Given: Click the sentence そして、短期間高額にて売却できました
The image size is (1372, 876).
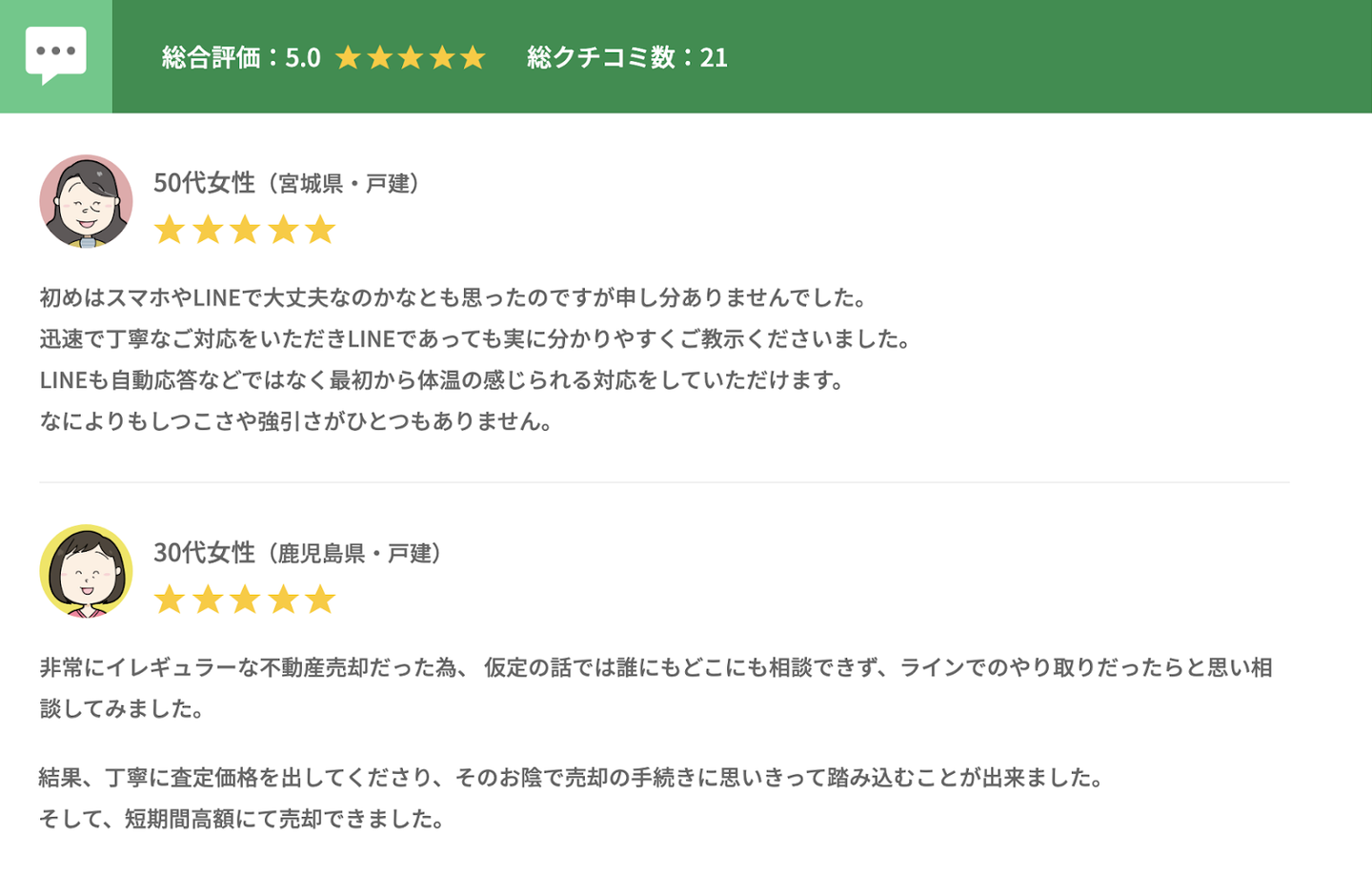Looking at the screenshot, I should 241,819.
